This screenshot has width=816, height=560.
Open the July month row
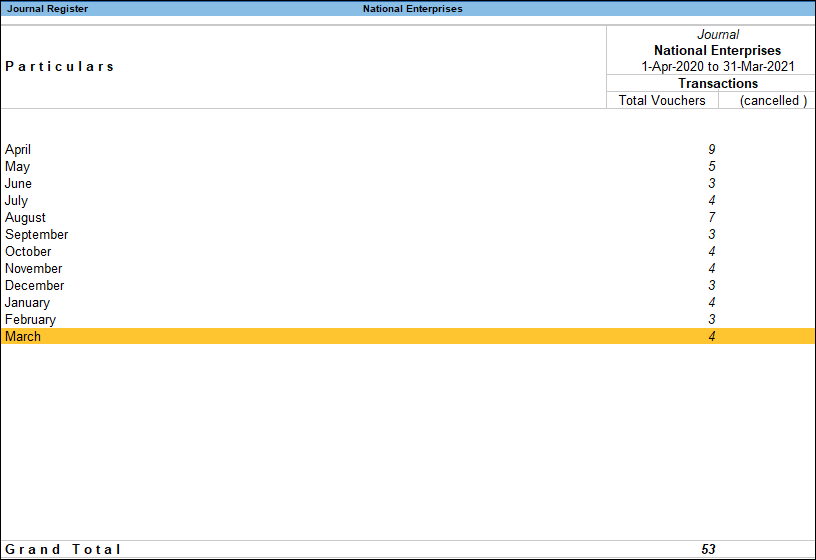click(407, 200)
